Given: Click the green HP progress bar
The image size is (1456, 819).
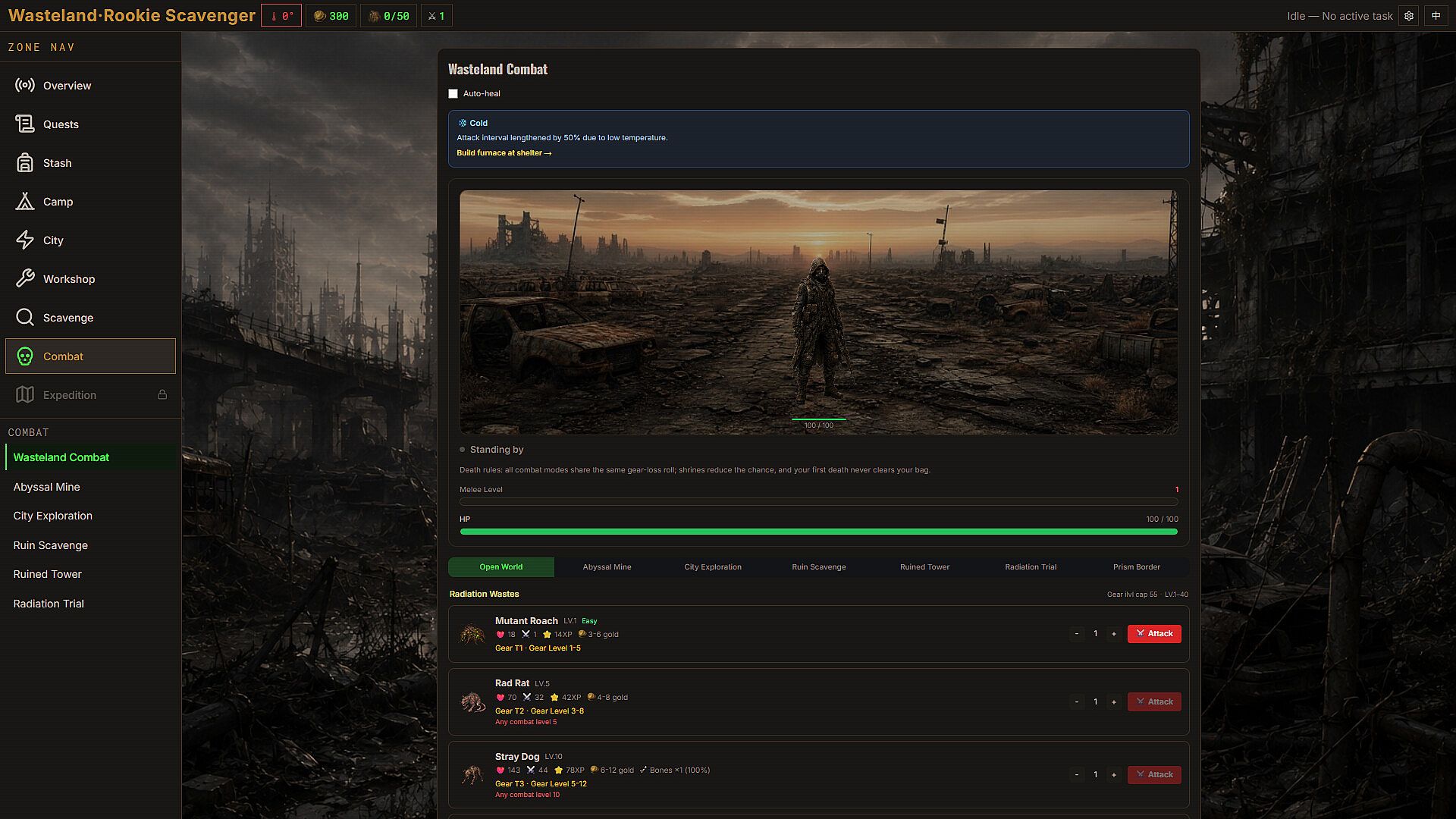Looking at the screenshot, I should point(819,532).
